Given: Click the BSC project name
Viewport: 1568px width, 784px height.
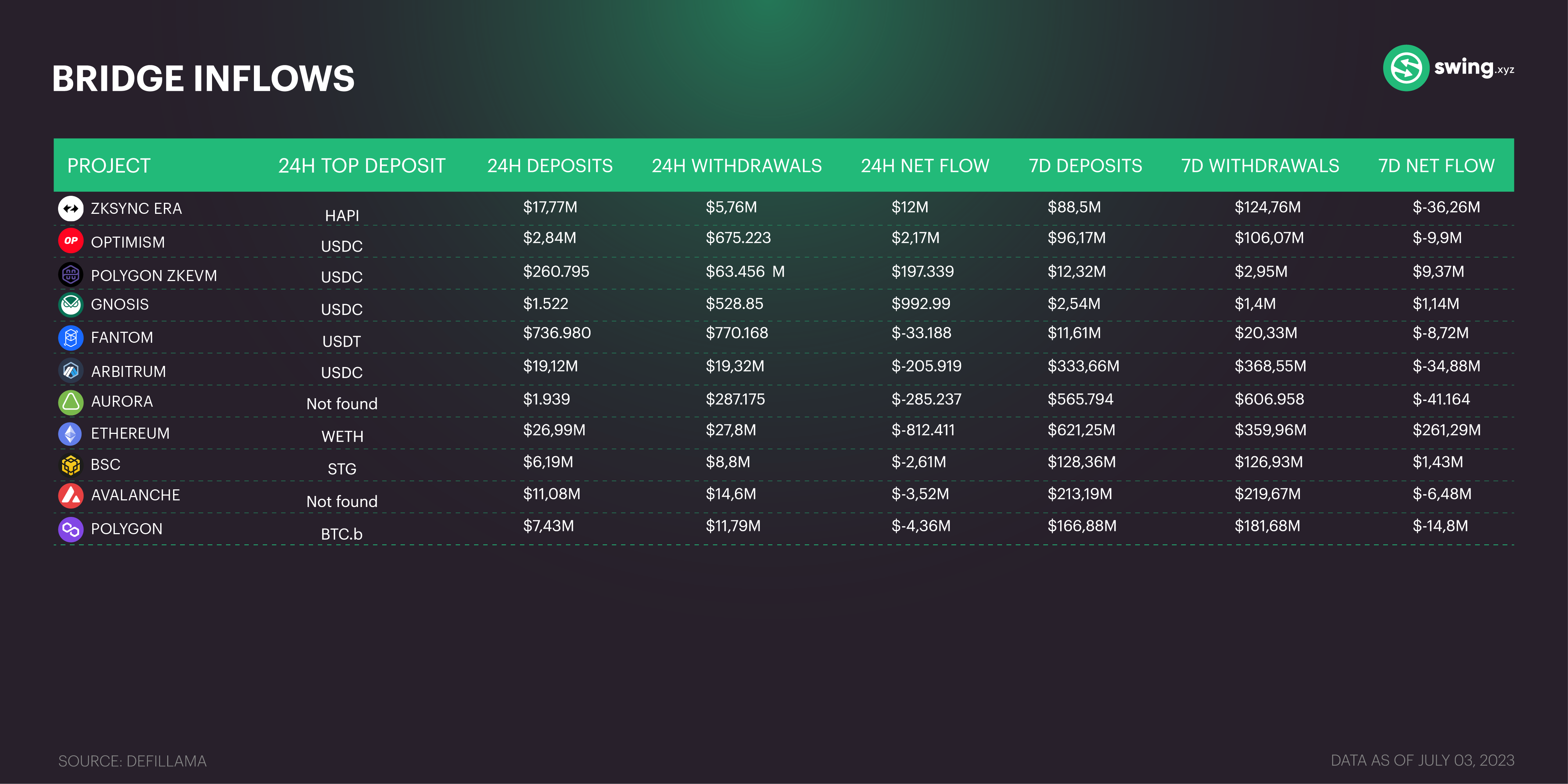Looking at the screenshot, I should click(105, 464).
